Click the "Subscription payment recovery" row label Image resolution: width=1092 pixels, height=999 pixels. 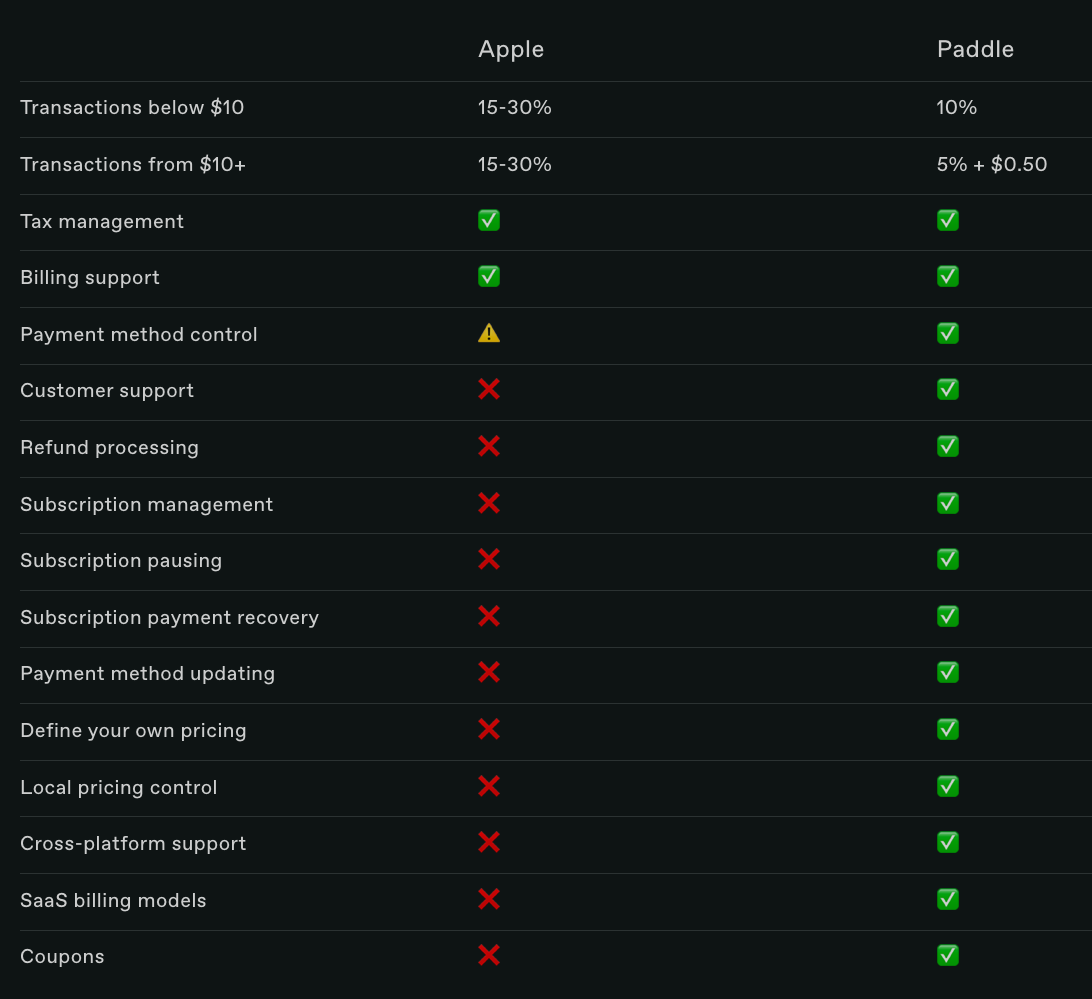click(169, 617)
